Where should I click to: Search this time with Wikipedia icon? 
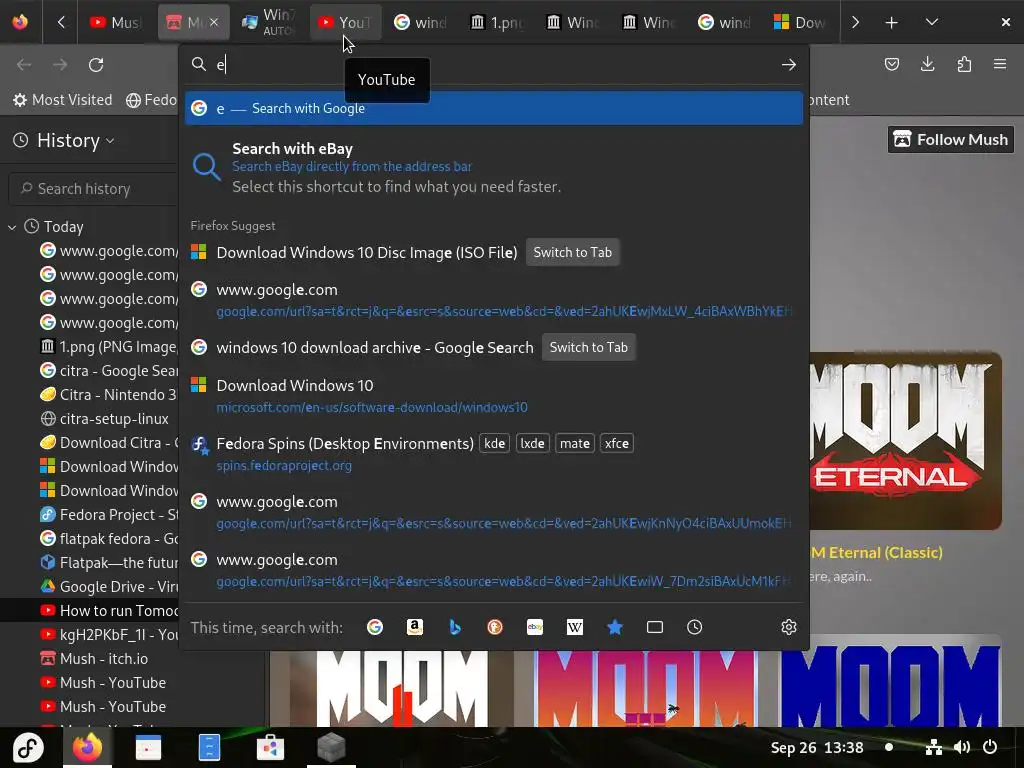pyautogui.click(x=575, y=628)
